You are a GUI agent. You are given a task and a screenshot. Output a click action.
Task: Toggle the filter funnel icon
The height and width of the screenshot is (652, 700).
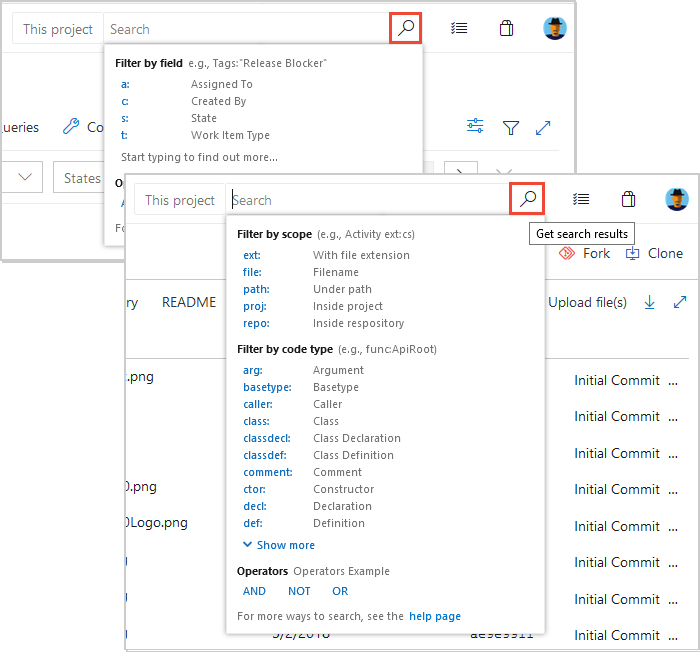pyautogui.click(x=511, y=128)
